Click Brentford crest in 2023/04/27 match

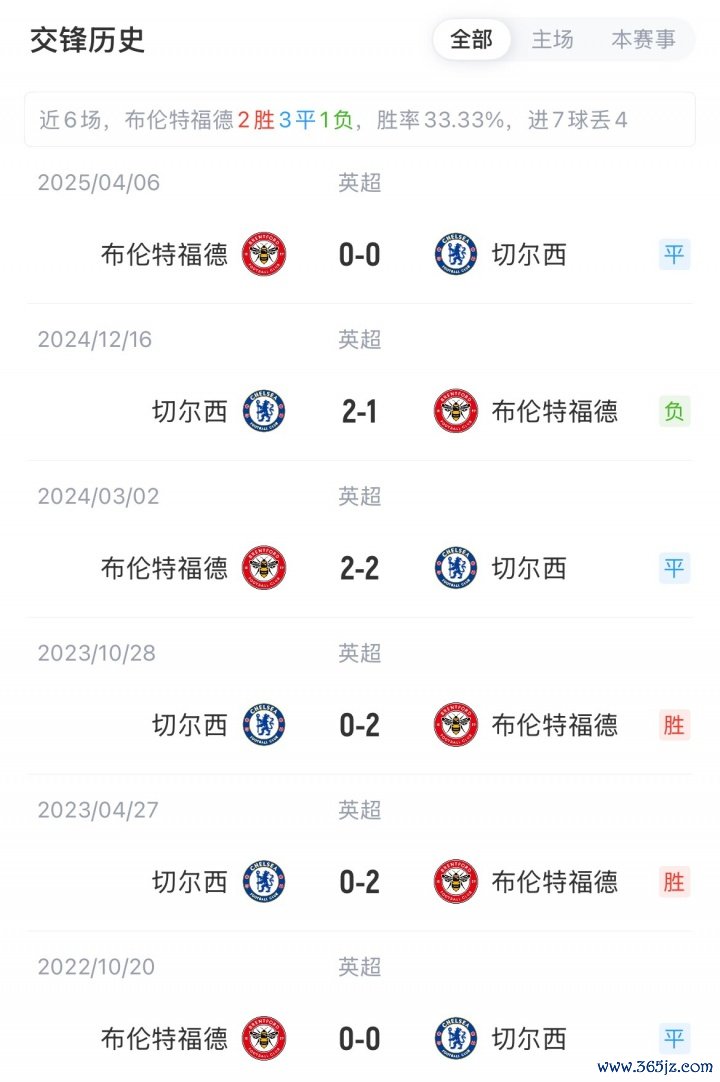(456, 882)
